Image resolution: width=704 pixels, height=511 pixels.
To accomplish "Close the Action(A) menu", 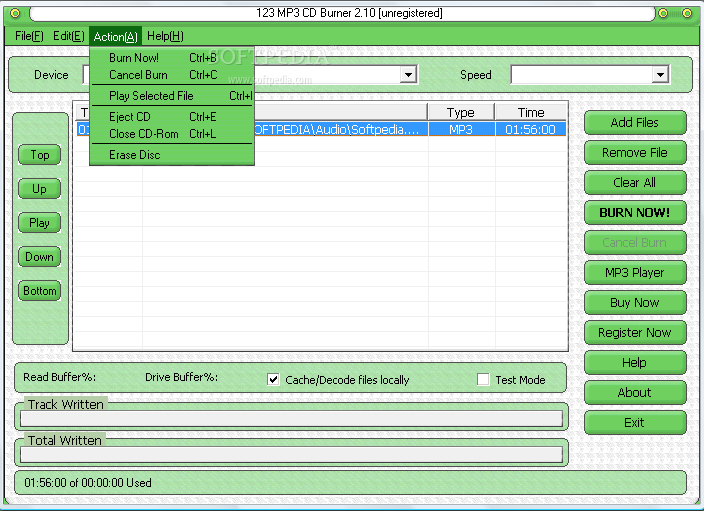I will tap(115, 36).
